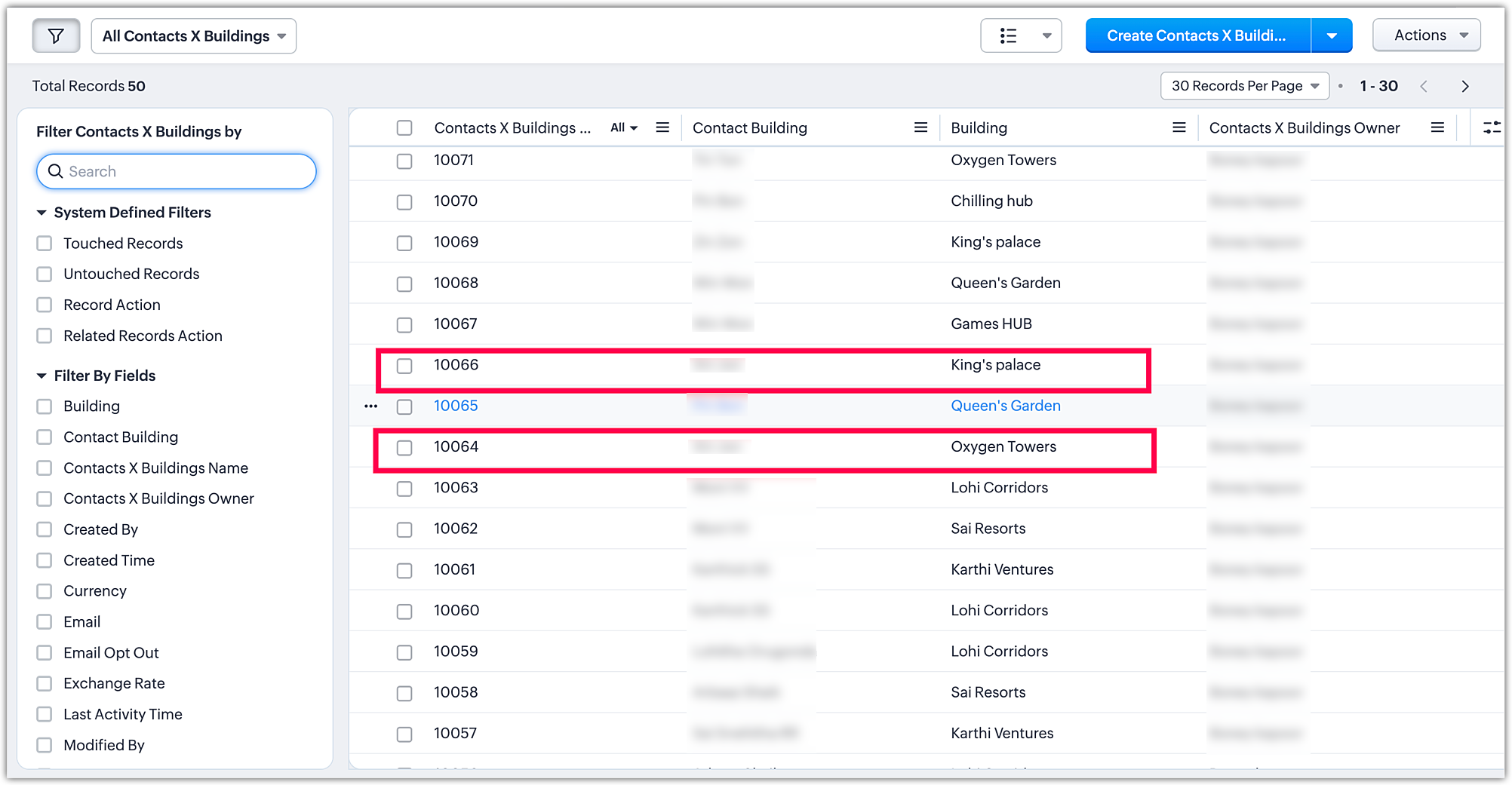The width and height of the screenshot is (1512, 785).
Task: Click the Chilling hub building cell
Action: [x=991, y=201]
